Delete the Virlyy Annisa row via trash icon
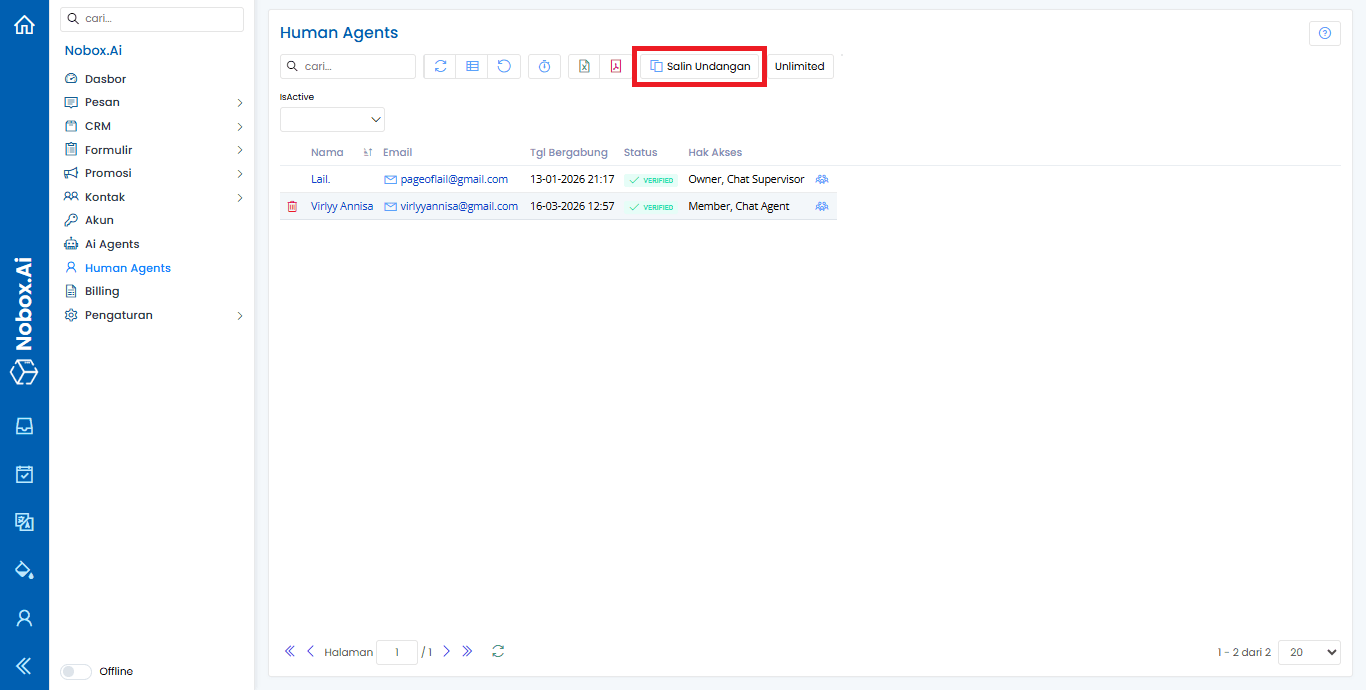Viewport: 1366px width, 690px height. tap(292, 206)
